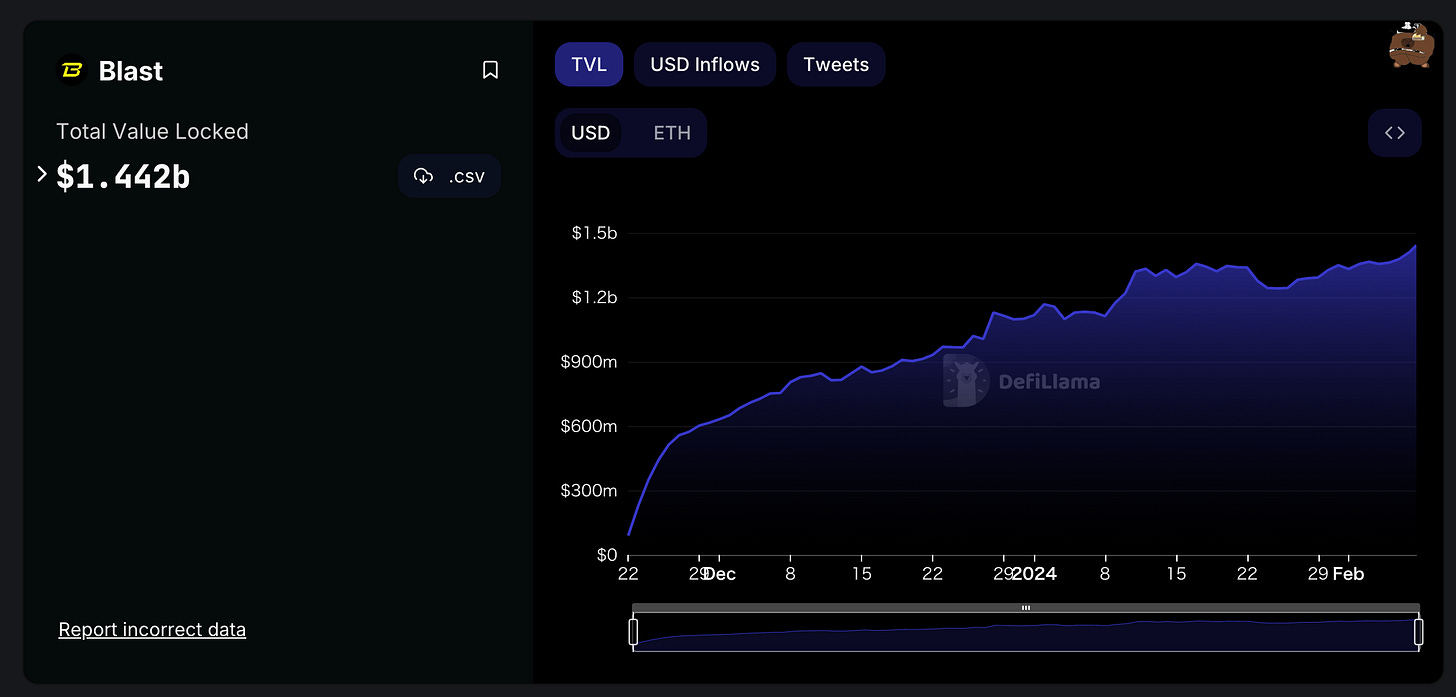Click the 2024 x-axis label
Screen dimensions: 1456x697
1035,574
